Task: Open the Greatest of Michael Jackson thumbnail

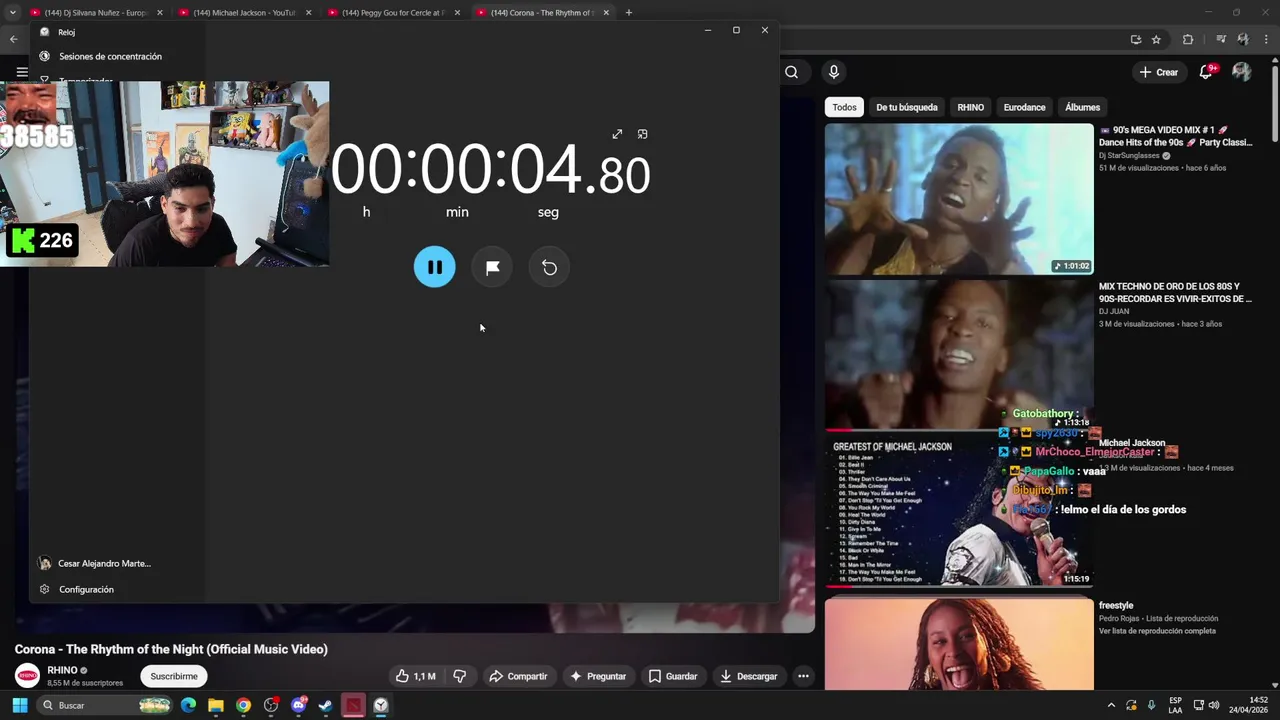Action: (959, 510)
